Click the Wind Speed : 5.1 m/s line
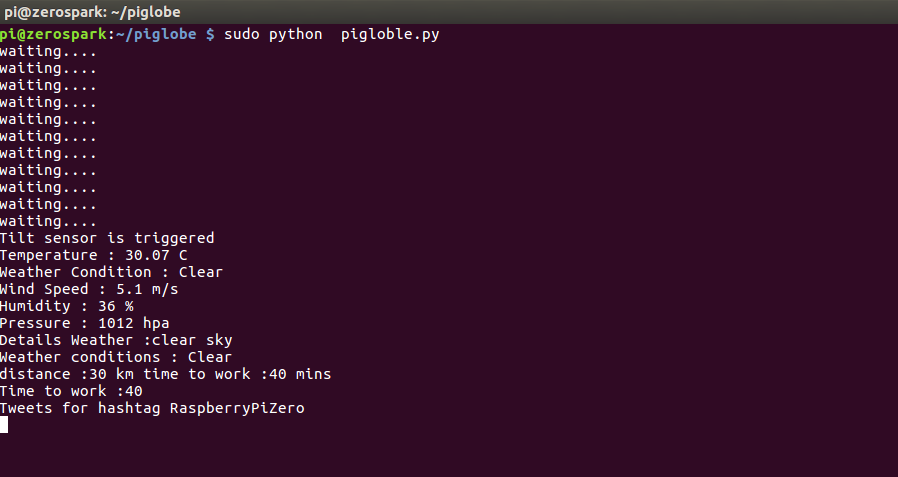This screenshot has height=477, width=898. pos(89,289)
